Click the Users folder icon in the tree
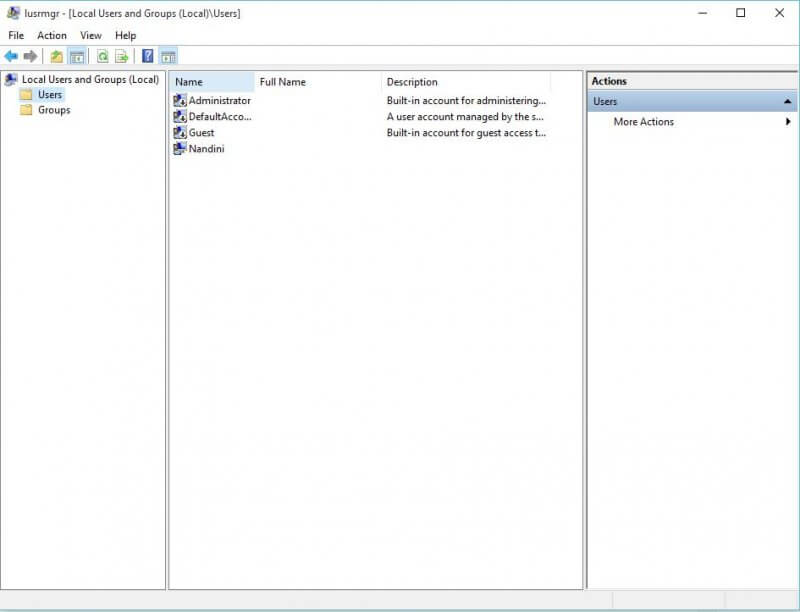 click(26, 95)
